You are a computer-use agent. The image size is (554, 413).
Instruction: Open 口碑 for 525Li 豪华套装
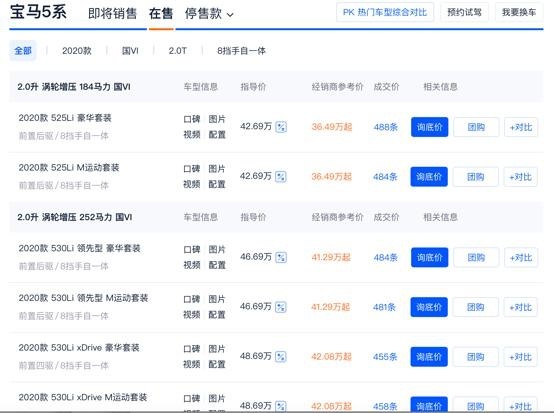[192, 119]
